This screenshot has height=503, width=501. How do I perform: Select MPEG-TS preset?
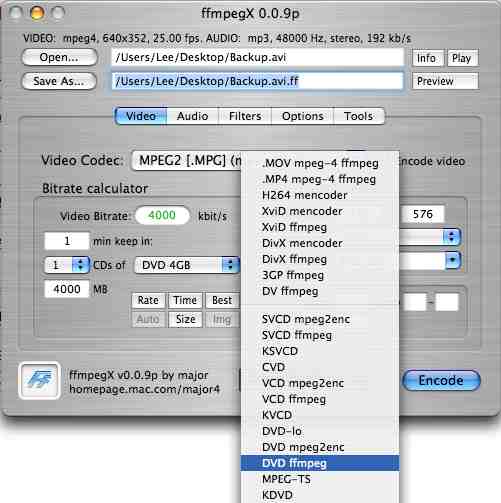[x=320, y=479]
